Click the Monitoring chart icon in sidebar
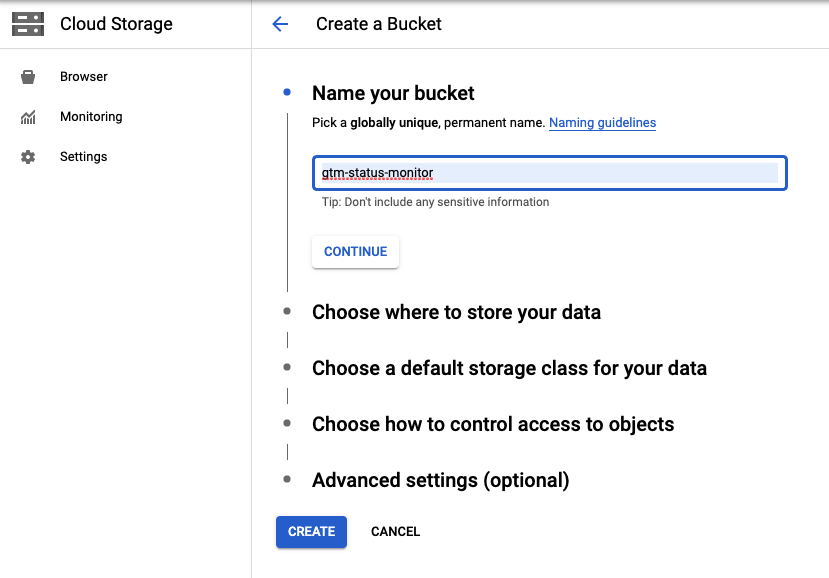The width and height of the screenshot is (829, 578). [x=28, y=117]
